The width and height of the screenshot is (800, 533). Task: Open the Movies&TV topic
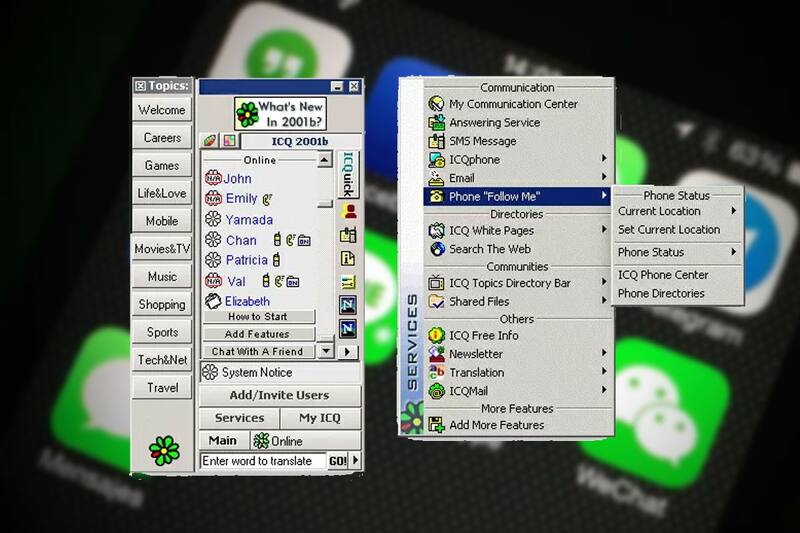tap(162, 249)
